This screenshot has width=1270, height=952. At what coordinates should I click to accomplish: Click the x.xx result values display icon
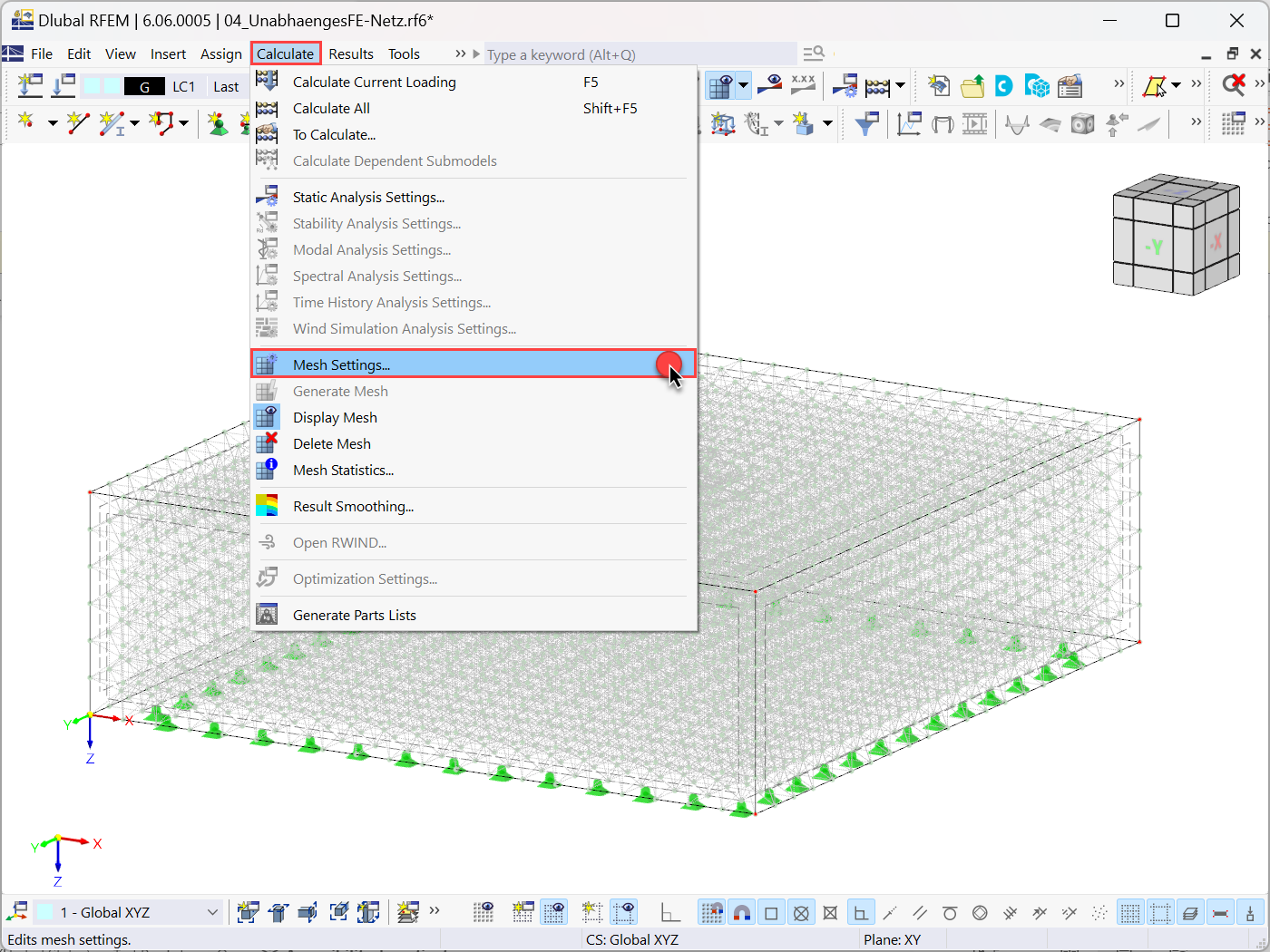[x=803, y=84]
